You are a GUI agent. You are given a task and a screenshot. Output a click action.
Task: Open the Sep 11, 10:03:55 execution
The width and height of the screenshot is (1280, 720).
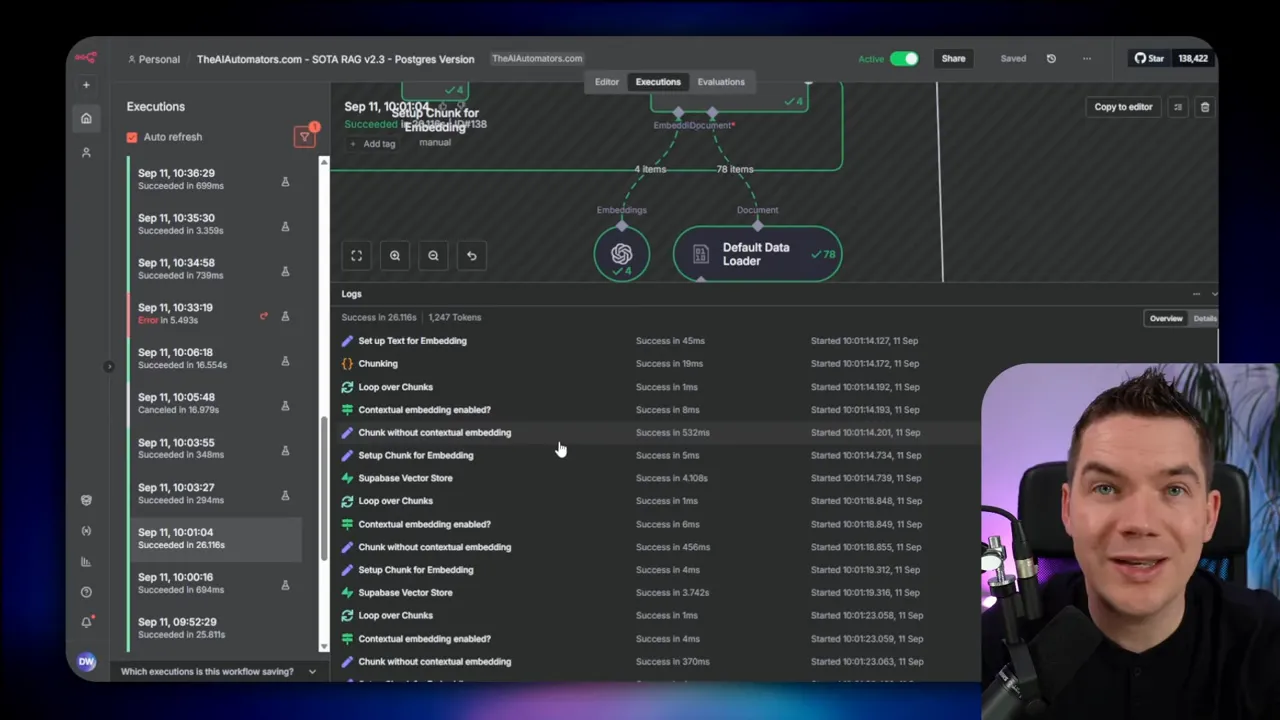click(x=215, y=448)
